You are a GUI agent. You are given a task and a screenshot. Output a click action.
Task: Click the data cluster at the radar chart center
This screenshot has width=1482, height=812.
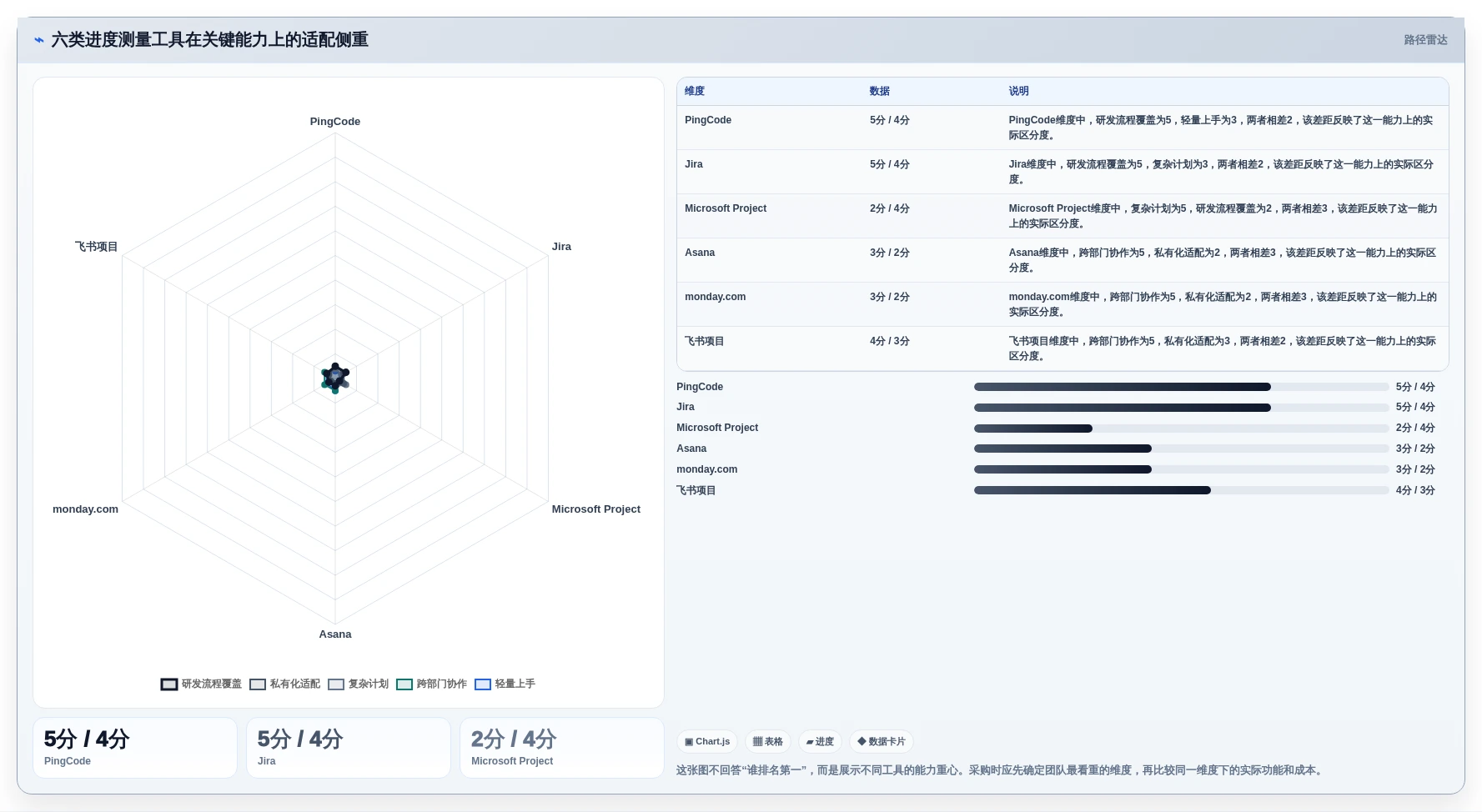335,378
